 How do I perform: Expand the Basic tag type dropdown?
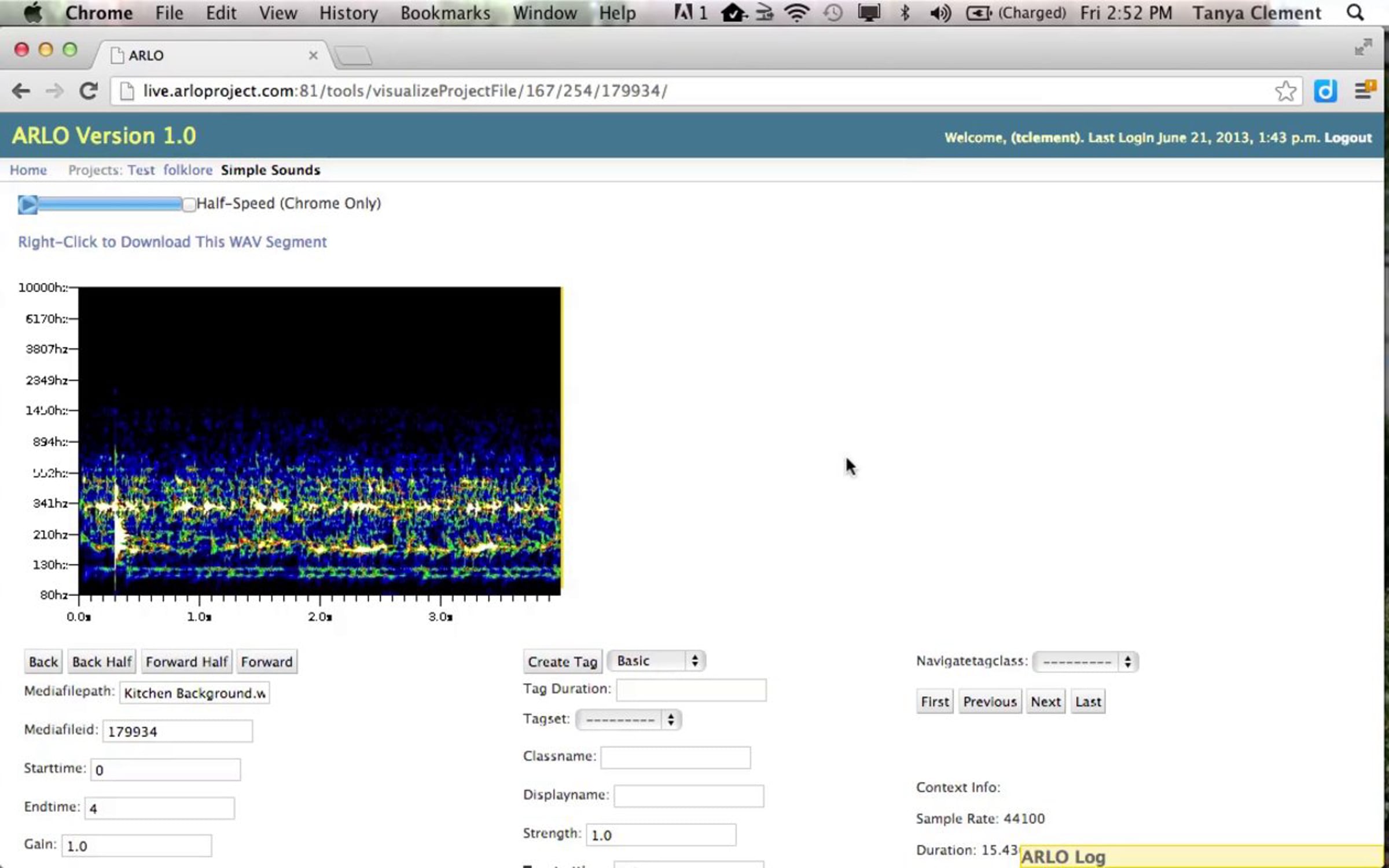(x=657, y=661)
